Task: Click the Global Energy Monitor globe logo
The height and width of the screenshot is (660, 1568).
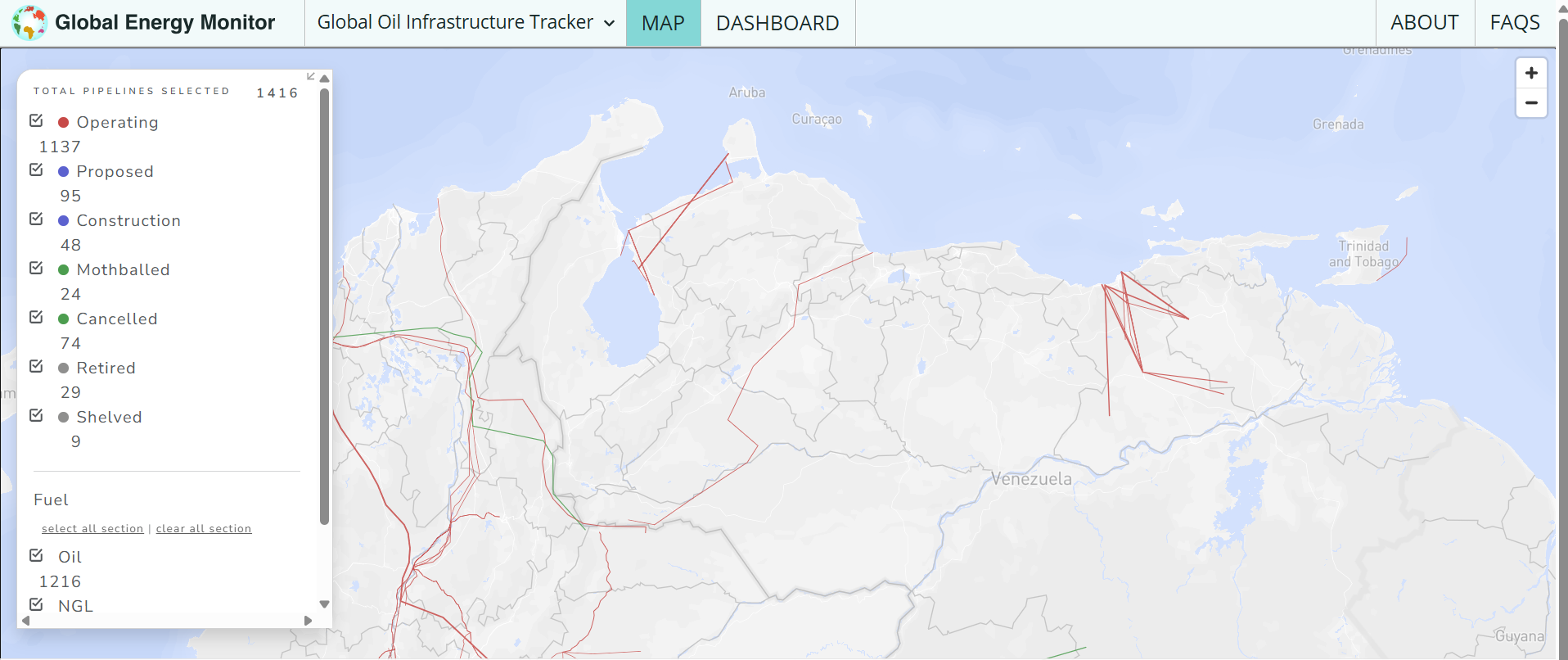Action: tap(29, 23)
